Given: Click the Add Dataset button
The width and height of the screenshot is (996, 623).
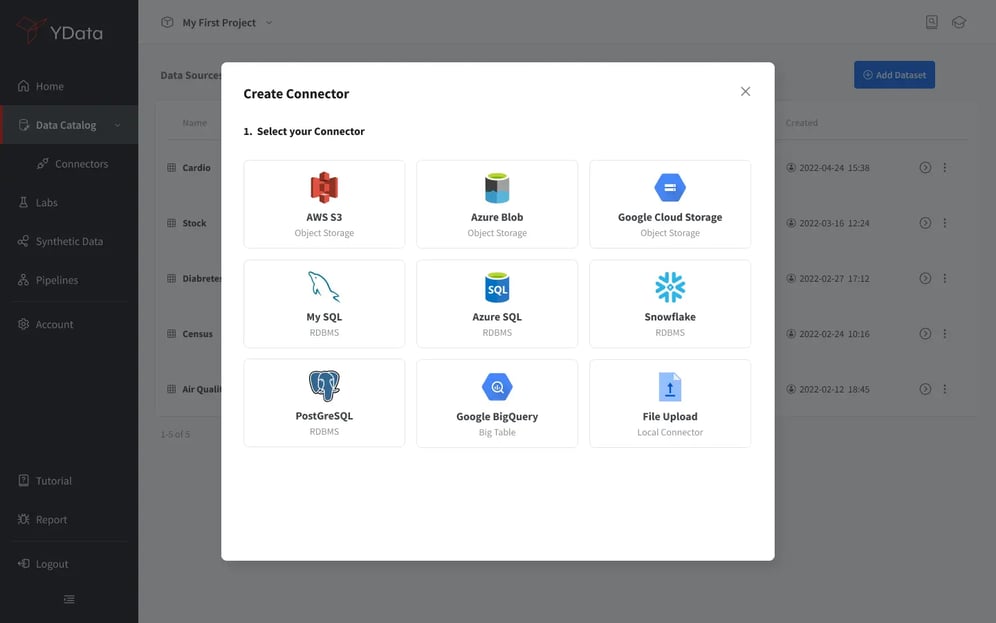Looking at the screenshot, I should pos(894,75).
